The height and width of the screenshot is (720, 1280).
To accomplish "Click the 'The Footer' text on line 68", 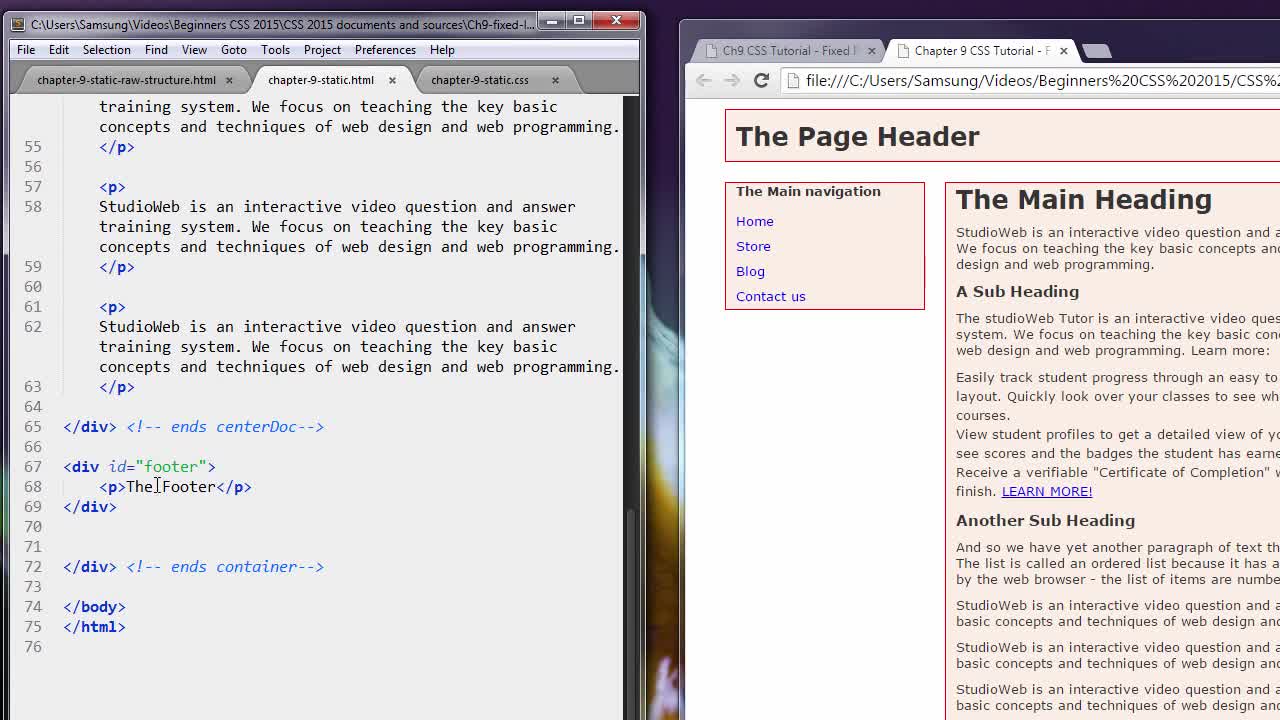I will [171, 486].
